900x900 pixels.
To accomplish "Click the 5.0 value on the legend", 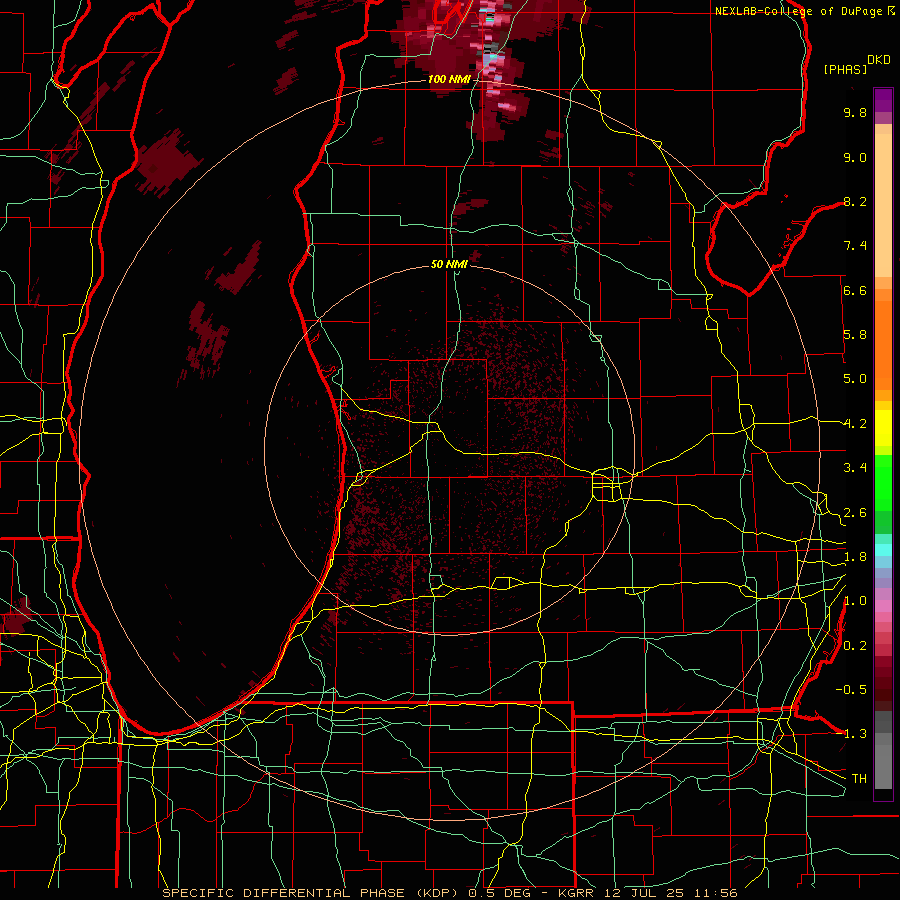I will (855, 379).
